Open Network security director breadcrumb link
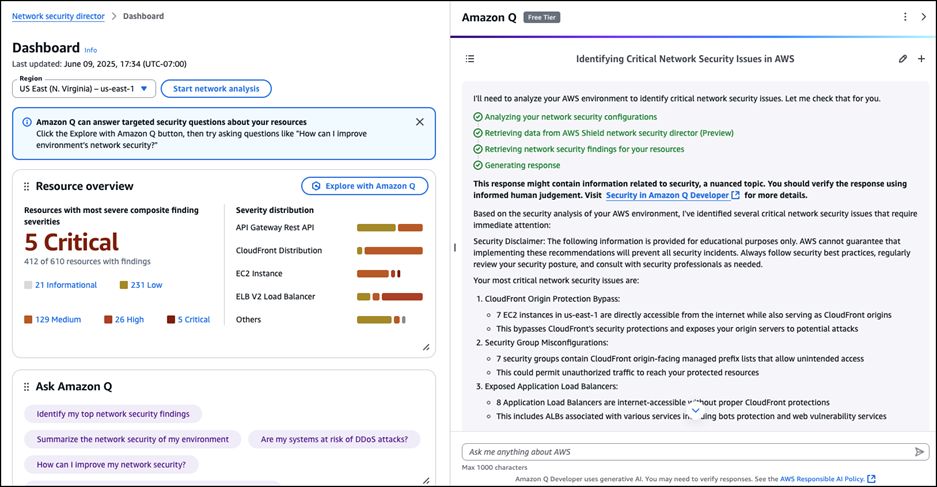937x487 pixels. [58, 16]
